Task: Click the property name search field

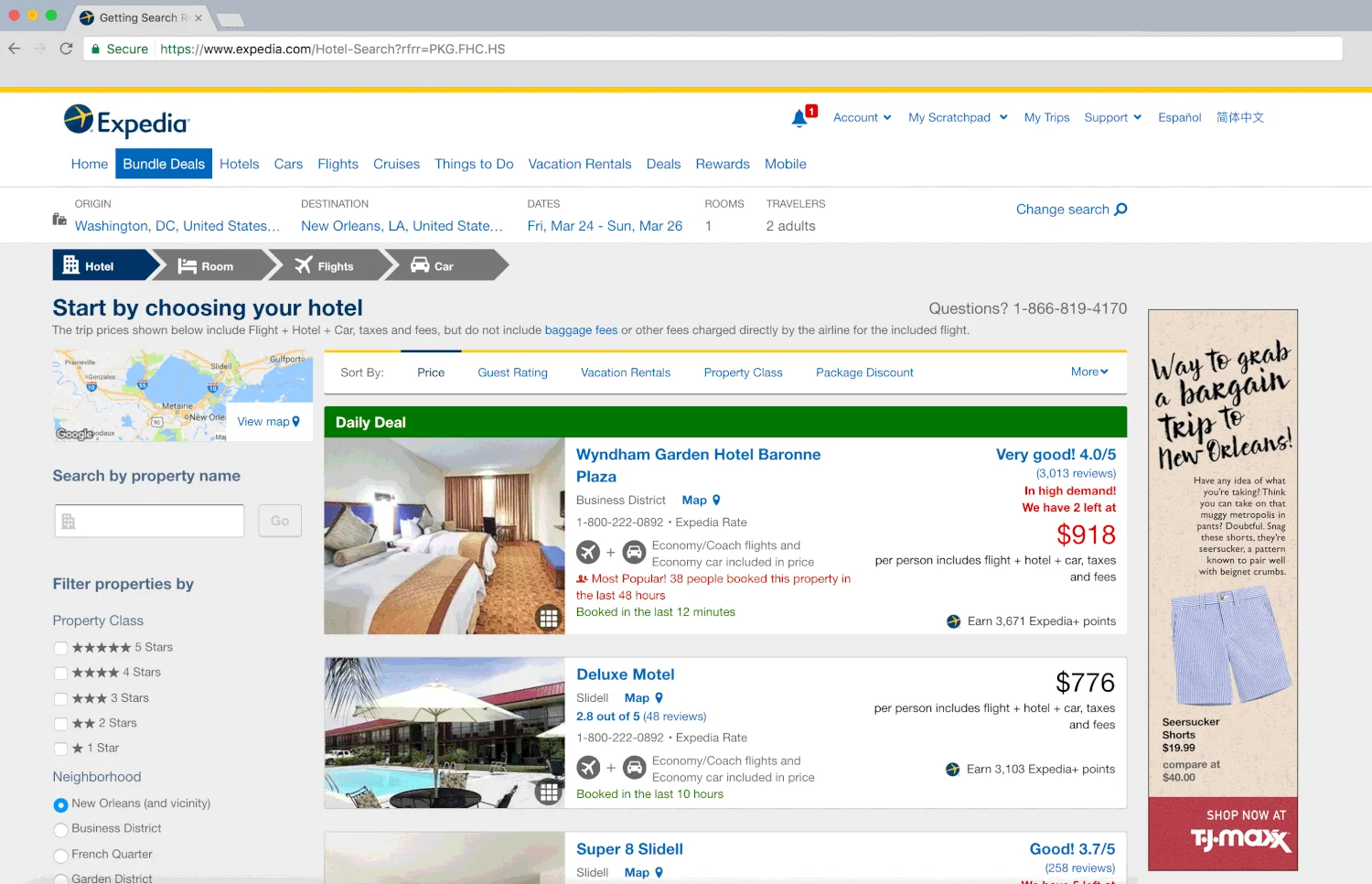Action: coord(149,521)
